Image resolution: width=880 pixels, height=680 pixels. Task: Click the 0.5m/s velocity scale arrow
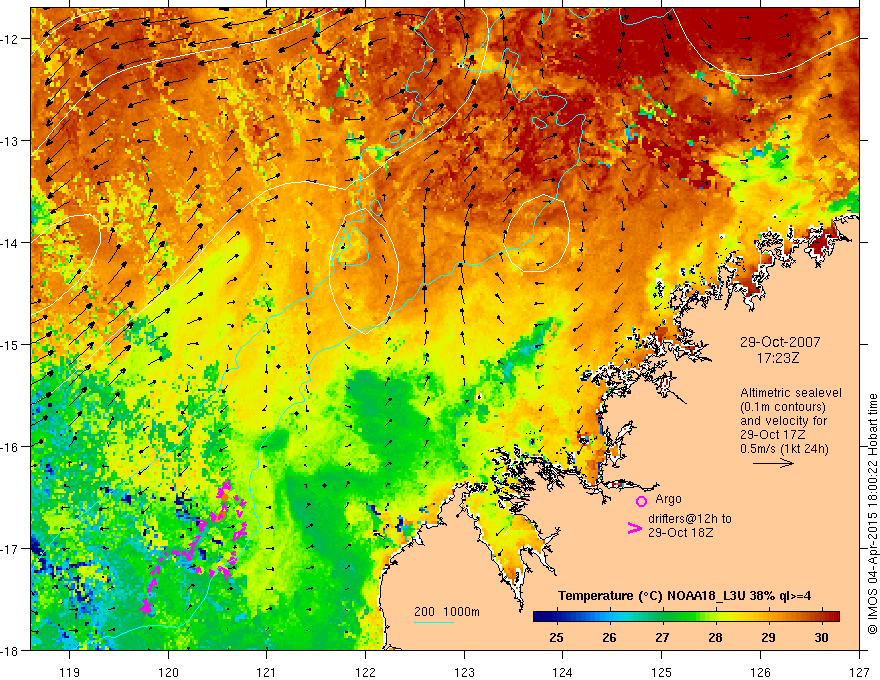(773, 463)
